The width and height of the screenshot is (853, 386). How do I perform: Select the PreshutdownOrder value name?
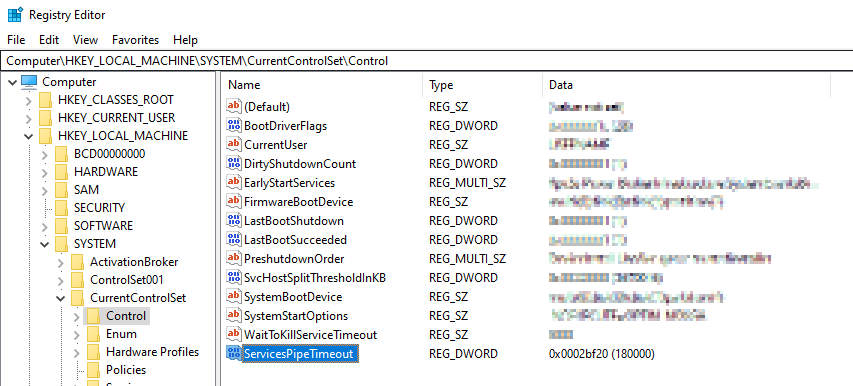(294, 259)
